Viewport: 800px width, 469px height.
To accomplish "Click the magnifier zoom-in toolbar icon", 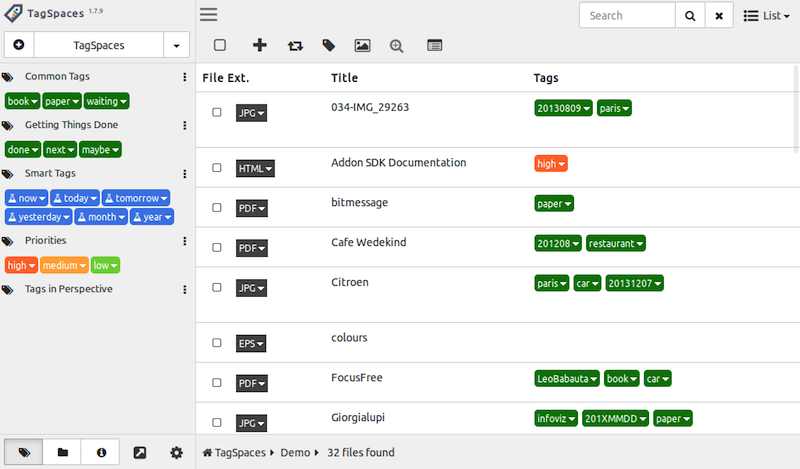I will (397, 45).
